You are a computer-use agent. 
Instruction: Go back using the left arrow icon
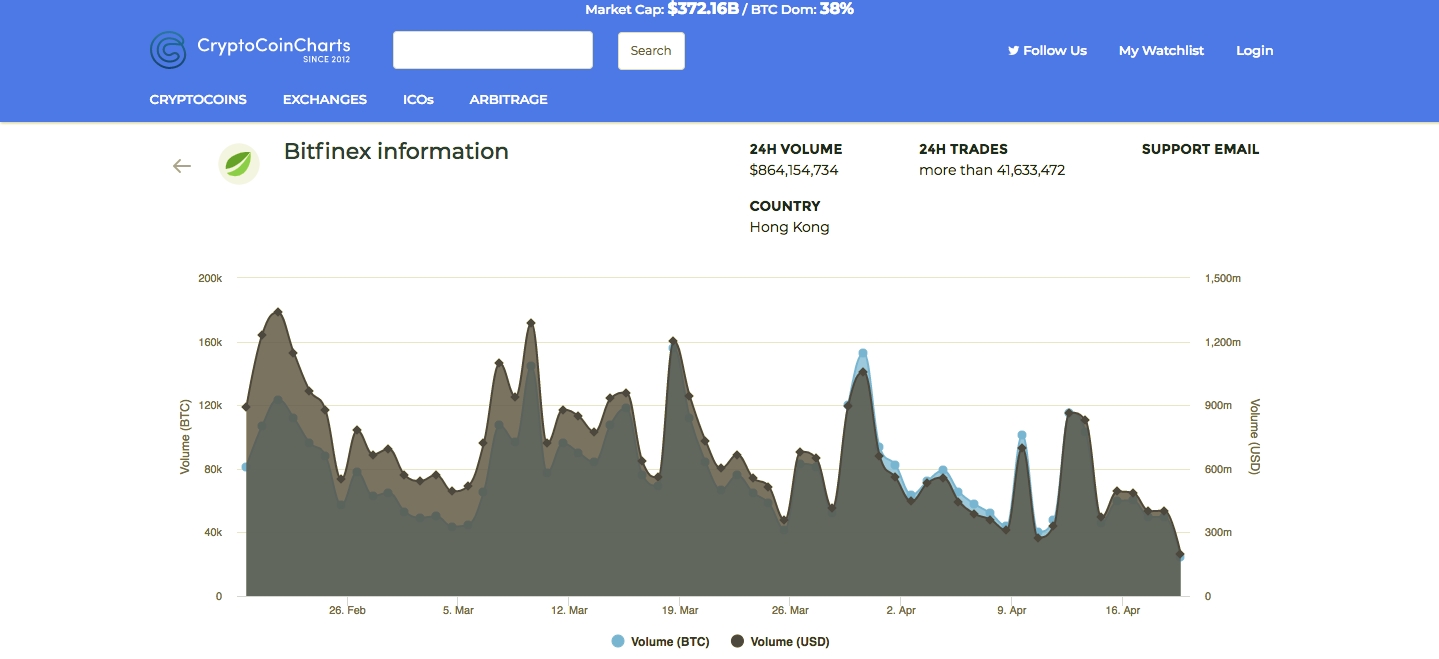(181, 166)
